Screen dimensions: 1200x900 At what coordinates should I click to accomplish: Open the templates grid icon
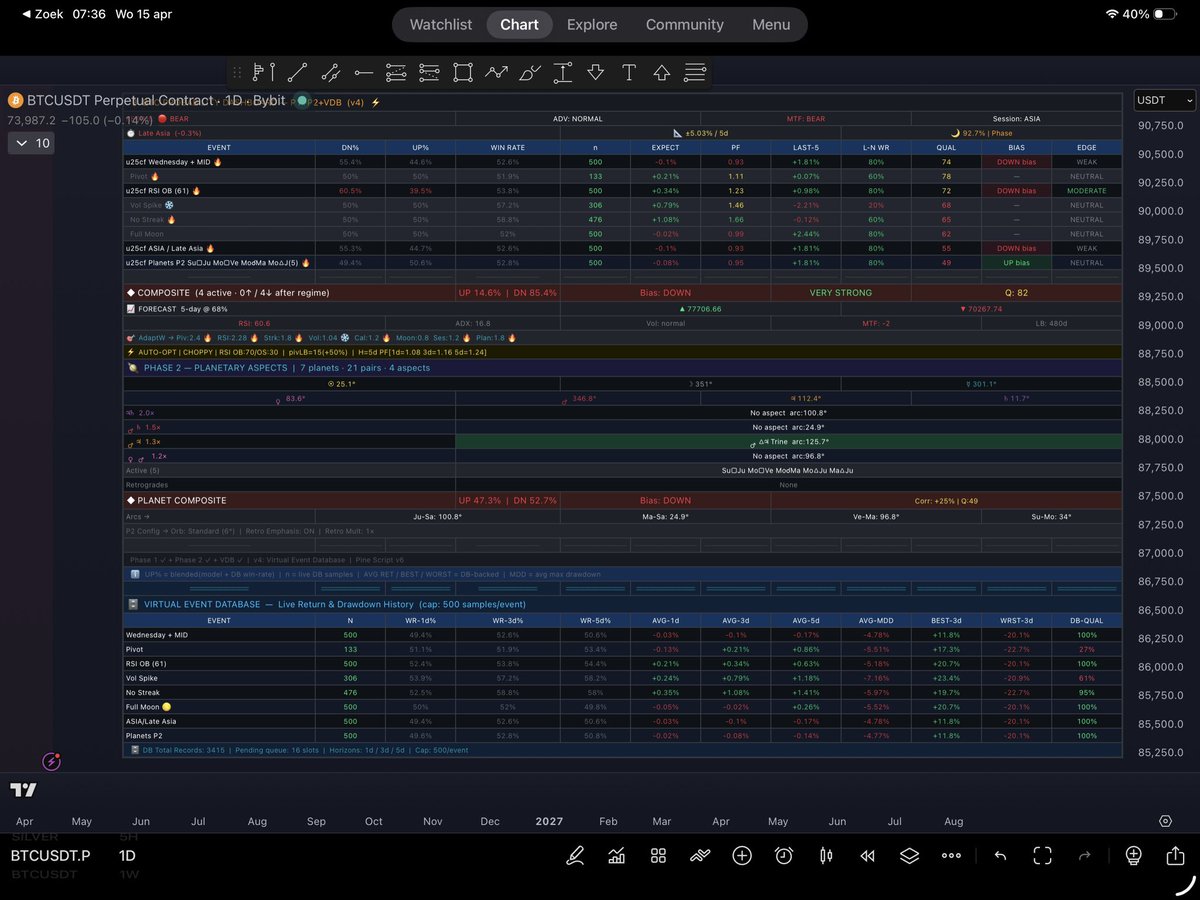658,855
